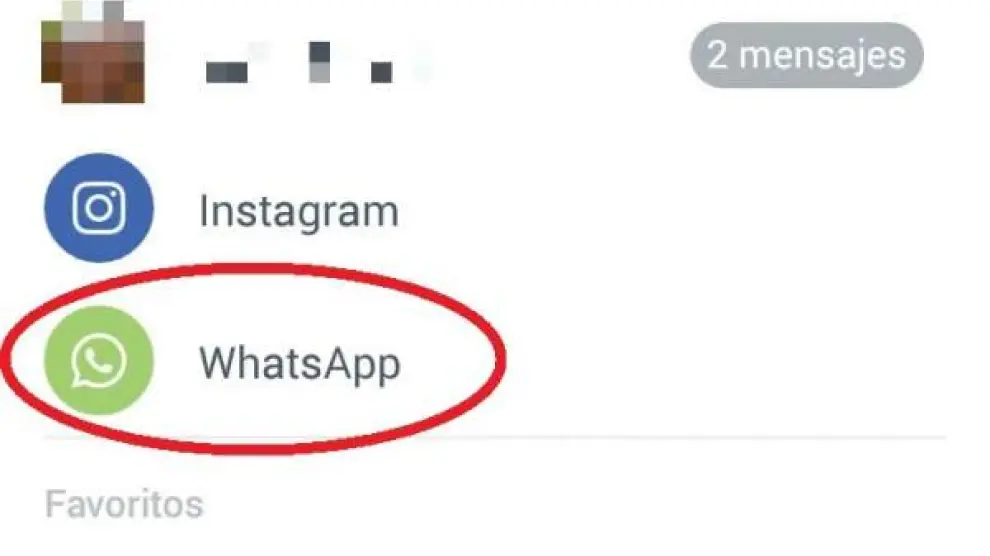Viewport: 990px width, 556px height.
Task: Tap the brown pixelated profile picture
Action: click(x=93, y=52)
